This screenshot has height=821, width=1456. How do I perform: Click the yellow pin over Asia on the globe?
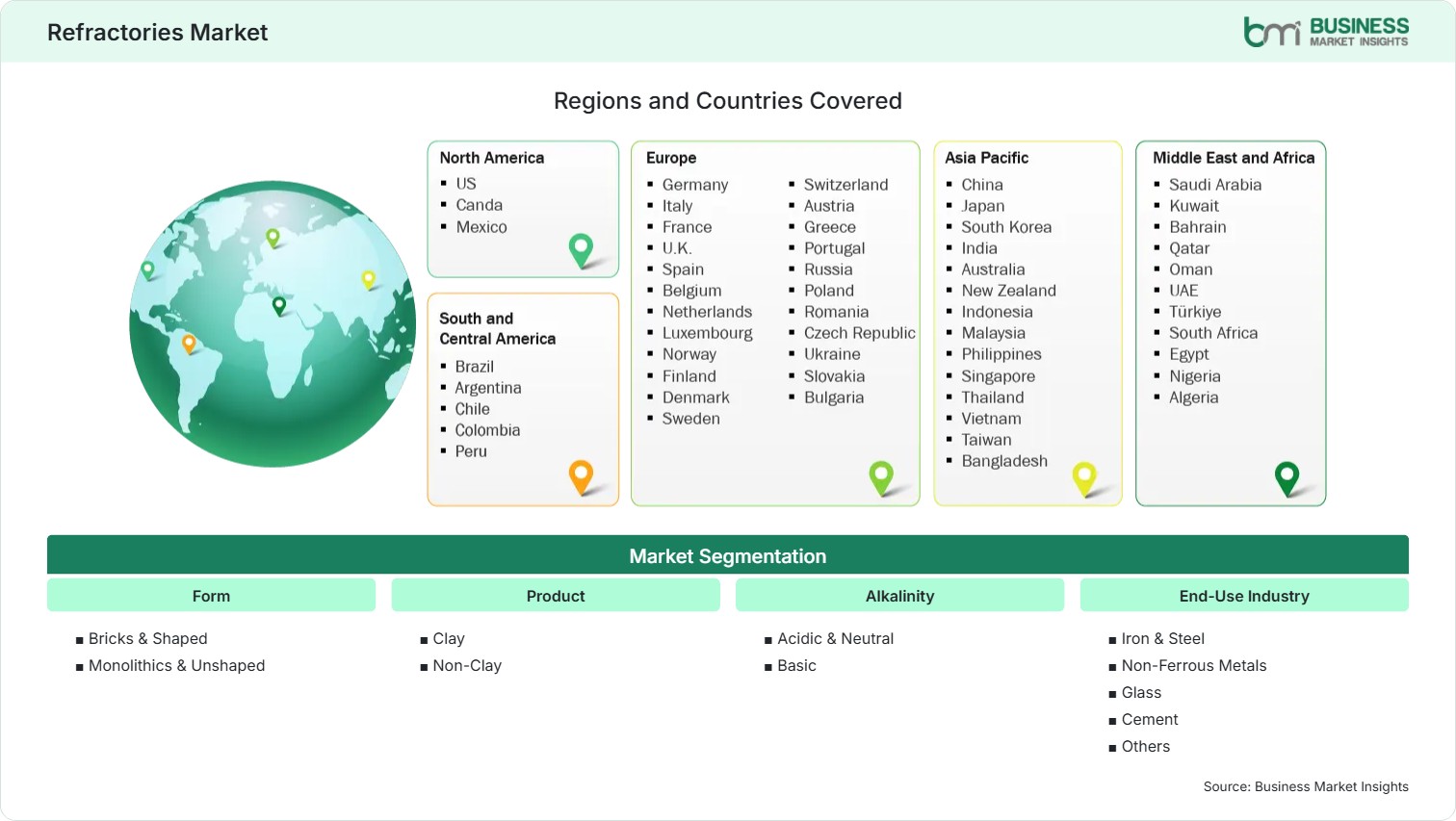click(x=368, y=280)
